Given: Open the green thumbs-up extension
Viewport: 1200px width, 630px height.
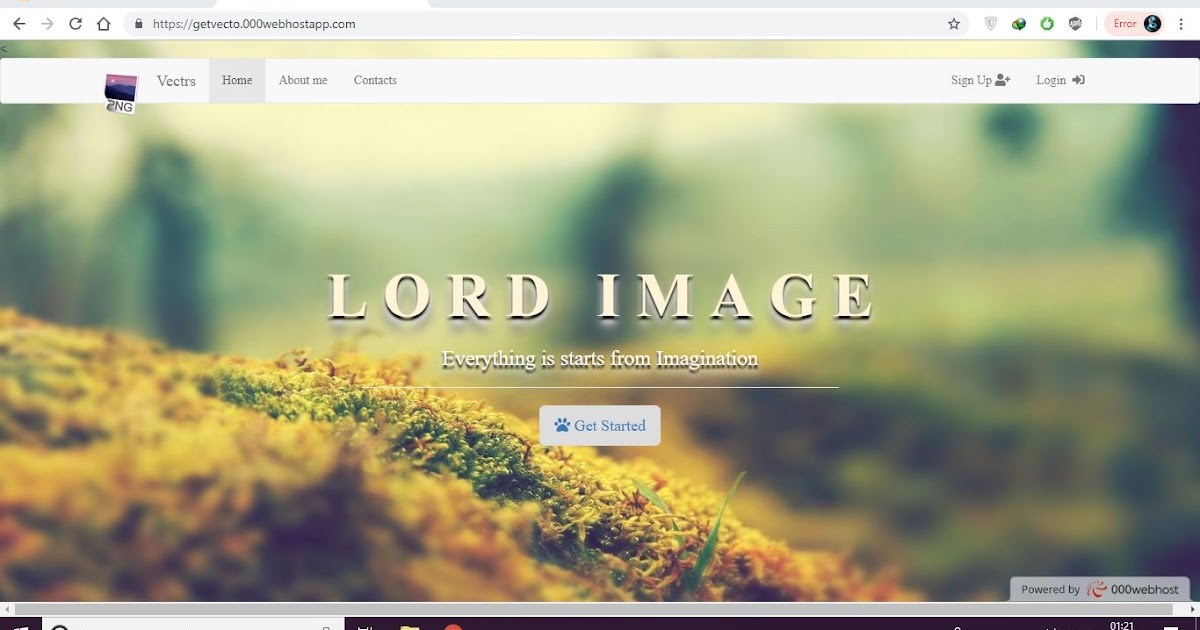Looking at the screenshot, I should click(x=1047, y=23).
